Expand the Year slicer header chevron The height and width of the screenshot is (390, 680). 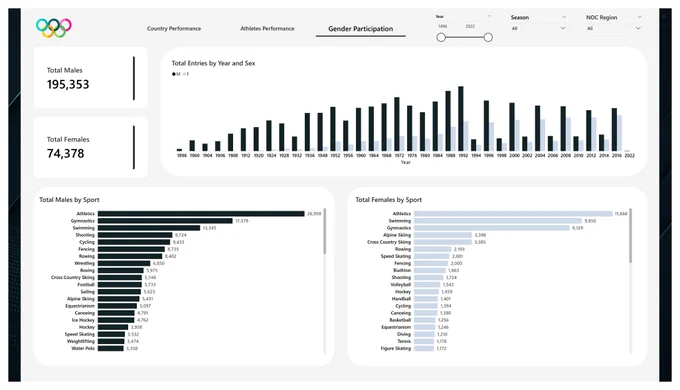489,16
